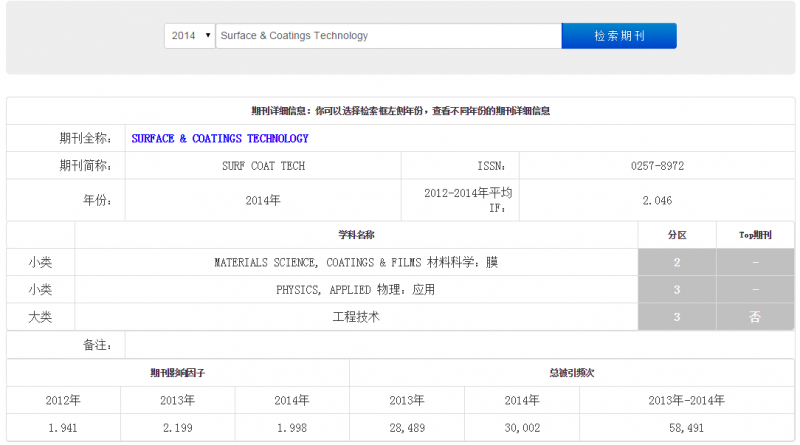Click the gray zone 2 cell
The height and width of the screenshot is (445, 800).
click(677, 262)
